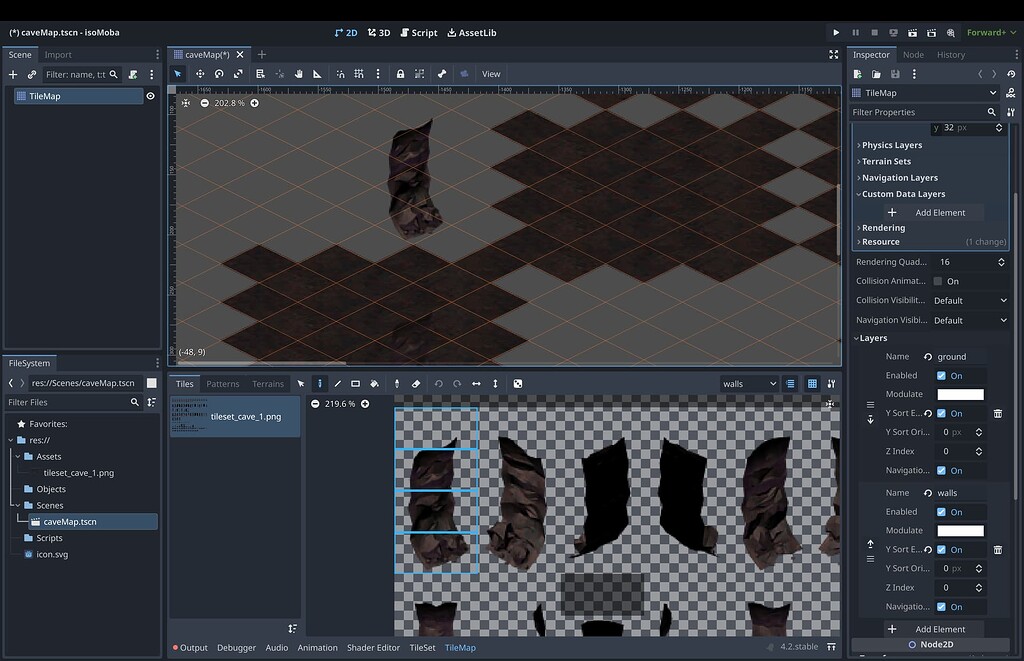Screen dimensions: 1024x661
Task: Toggle TileMap visibility eye in the Scene panel
Action: pyautogui.click(x=150, y=96)
